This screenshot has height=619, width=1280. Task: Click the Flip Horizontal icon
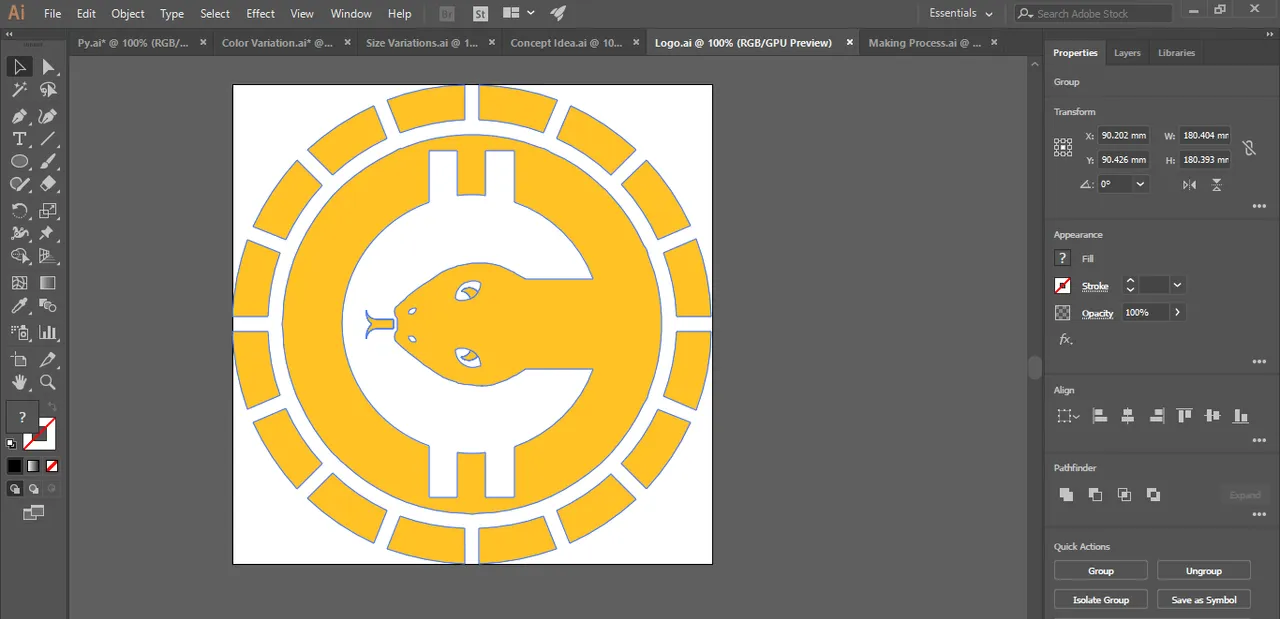click(x=1189, y=185)
